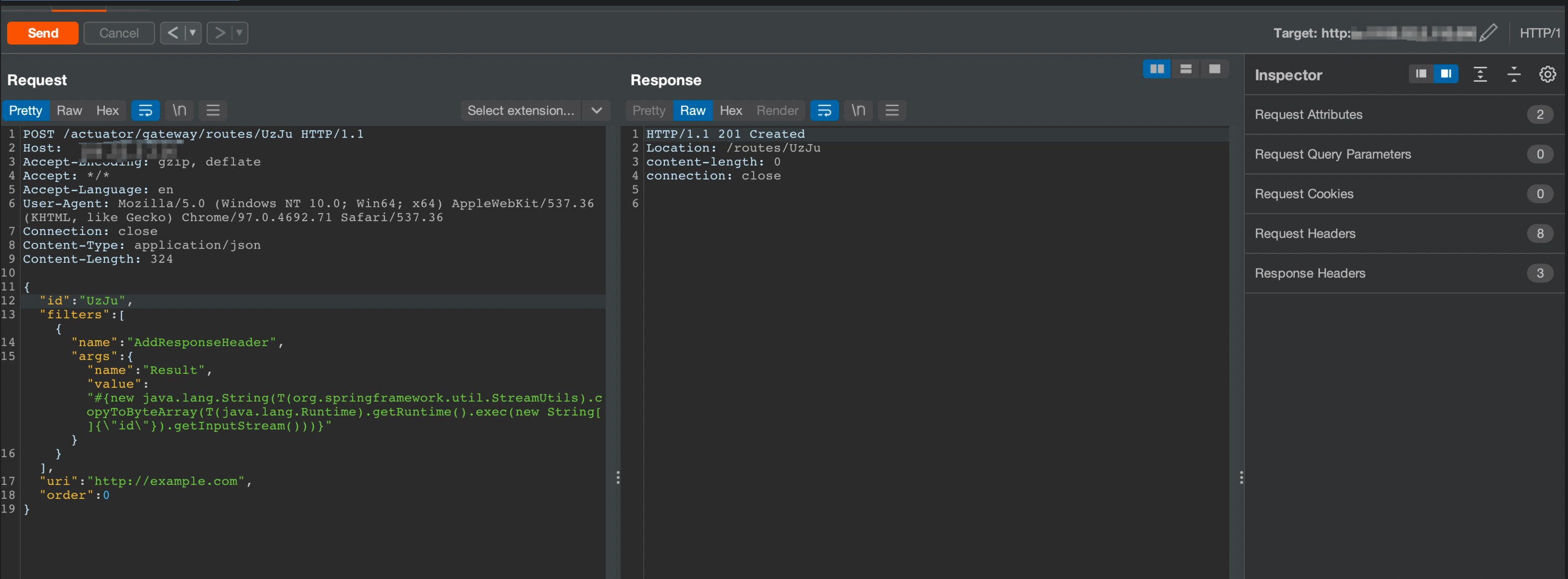
Task: Expand Request Headers section
Action: click(1405, 233)
